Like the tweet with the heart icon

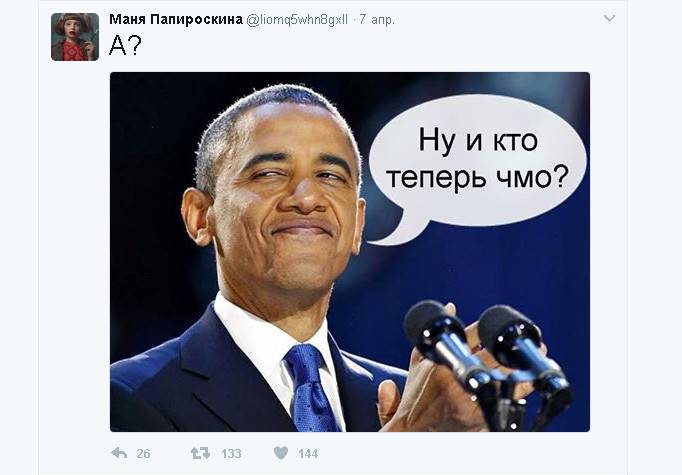(281, 453)
